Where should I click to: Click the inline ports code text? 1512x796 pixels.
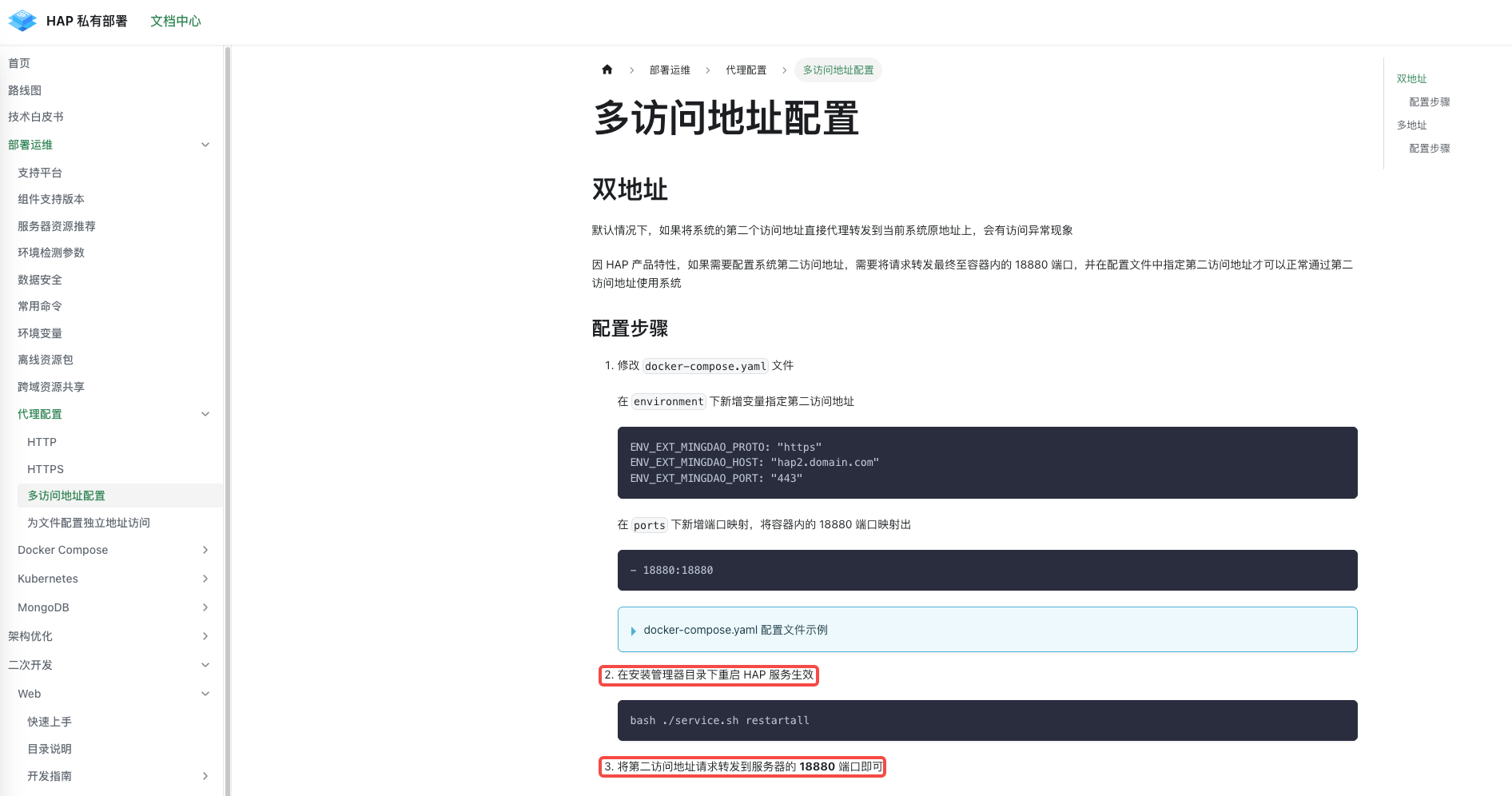650,525
